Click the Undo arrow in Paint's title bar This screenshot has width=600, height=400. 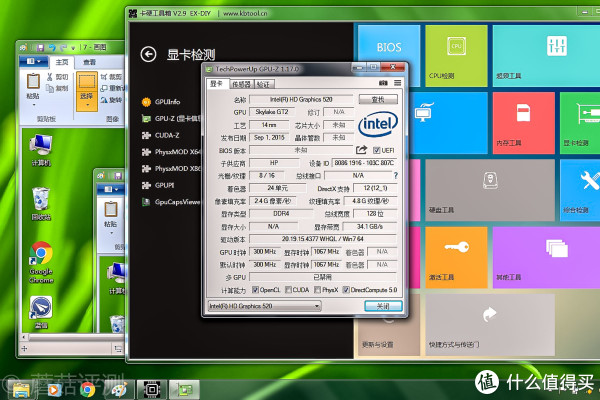click(x=52, y=47)
